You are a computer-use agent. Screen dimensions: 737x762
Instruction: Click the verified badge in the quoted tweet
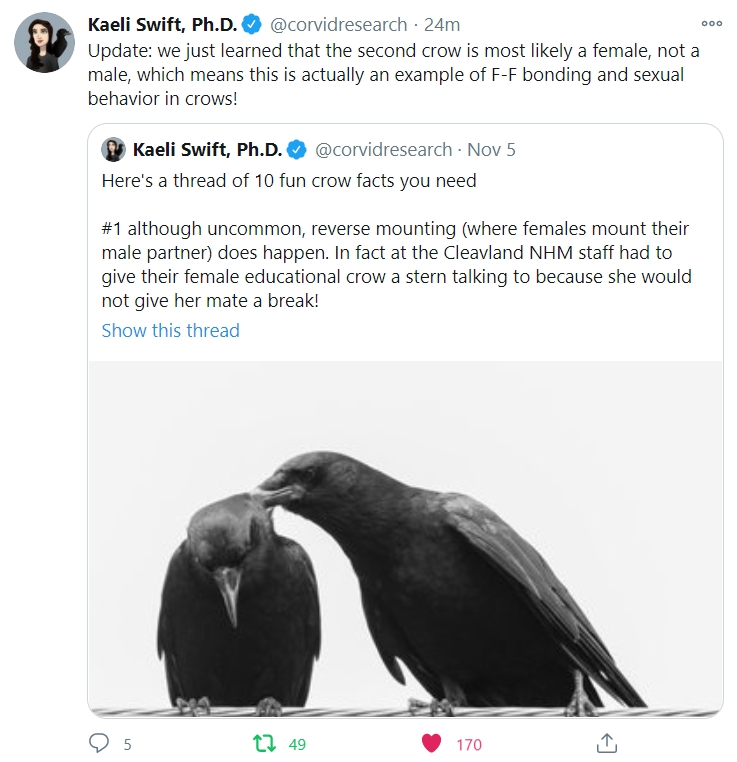coord(297,150)
